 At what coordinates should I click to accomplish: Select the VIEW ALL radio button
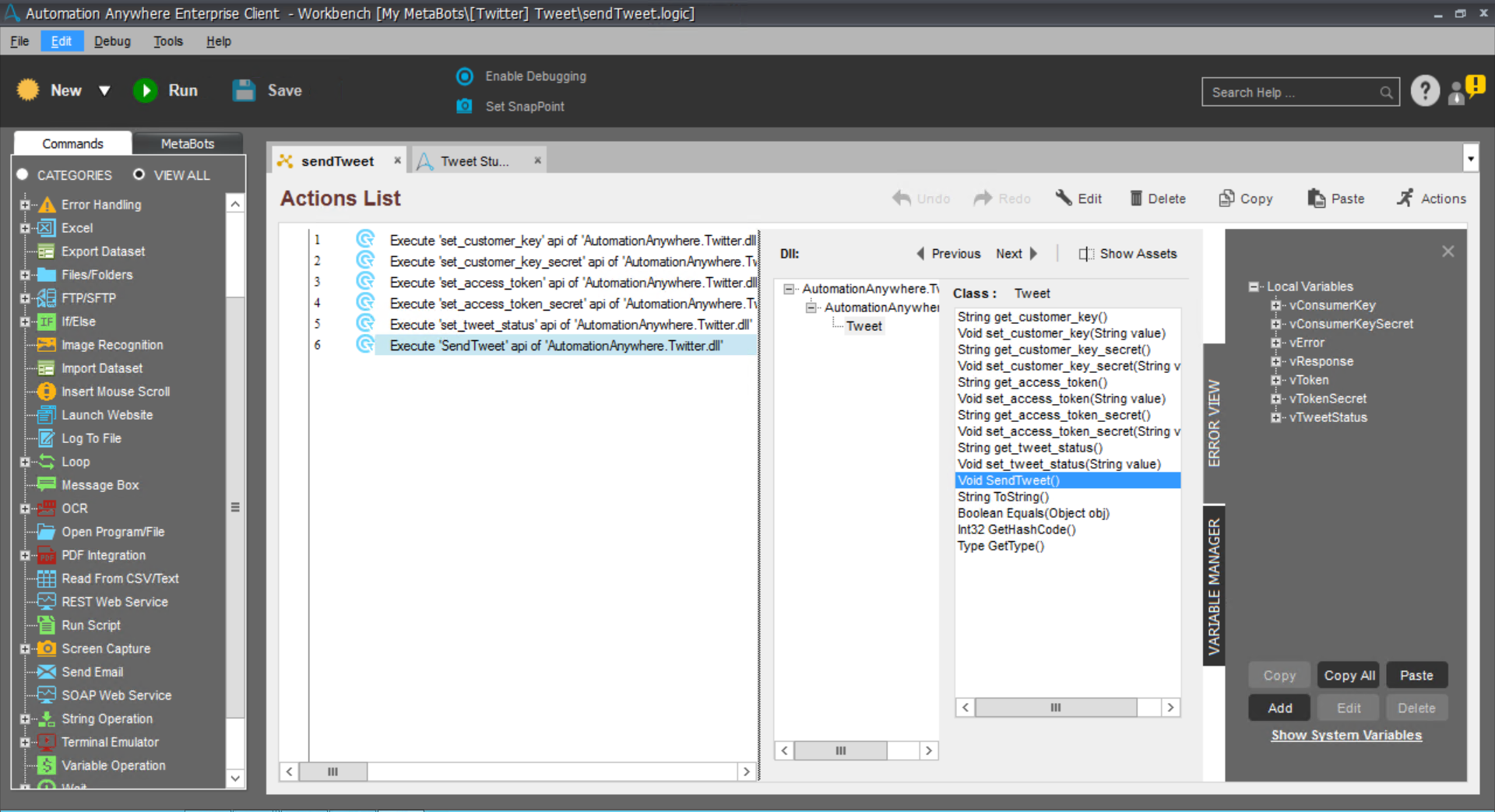[139, 174]
